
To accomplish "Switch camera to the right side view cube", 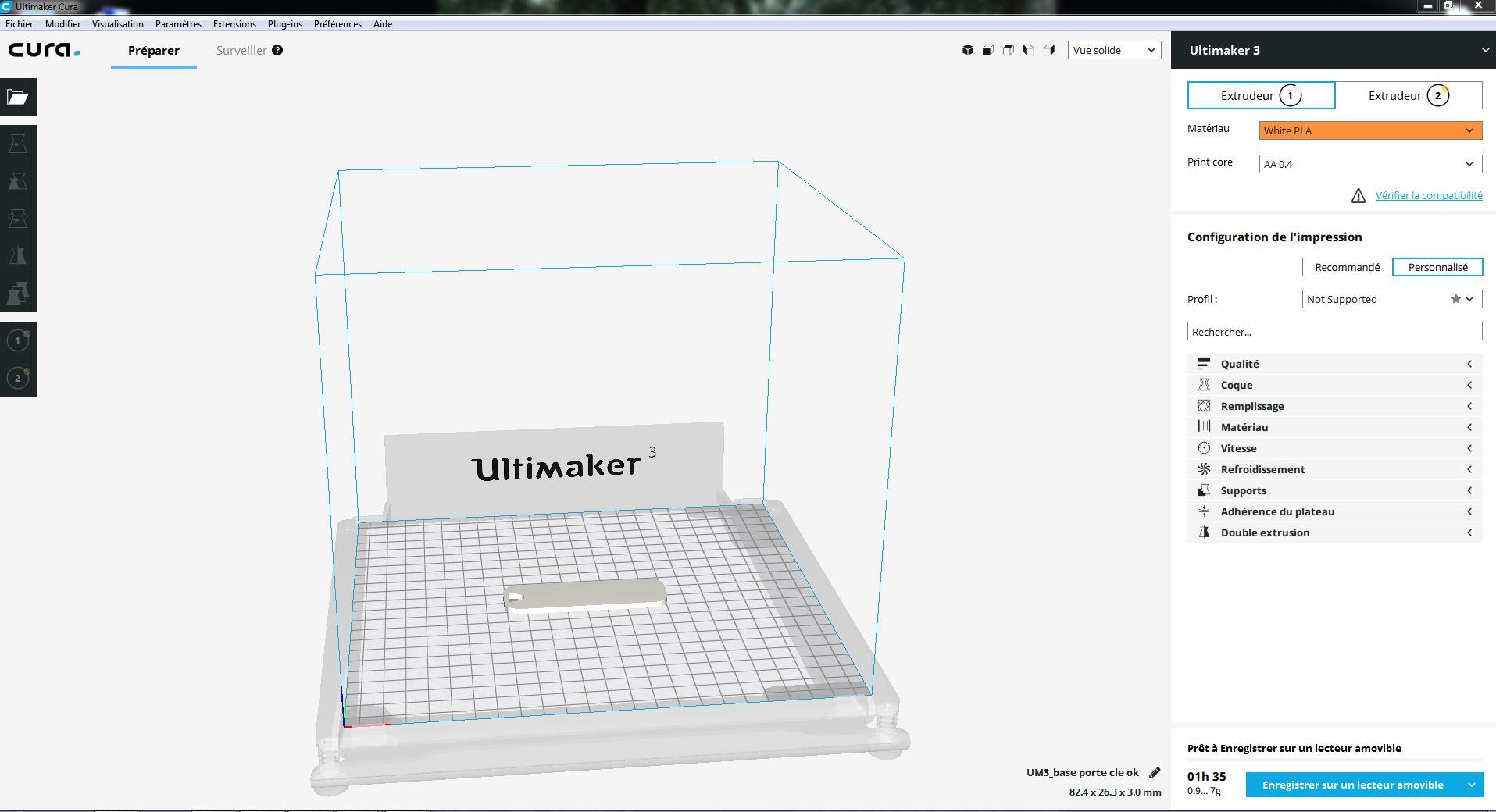I will 1049,50.
